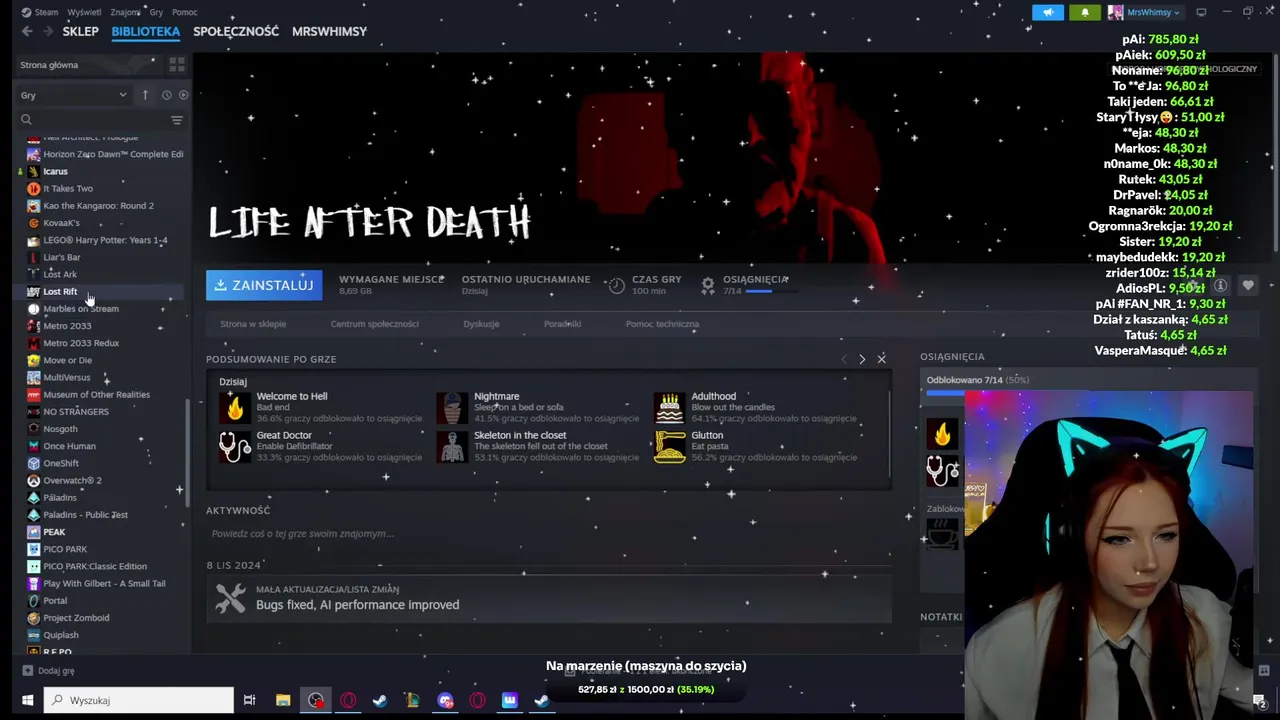Select PEAK in library list
This screenshot has height=720, width=1280.
point(54,532)
